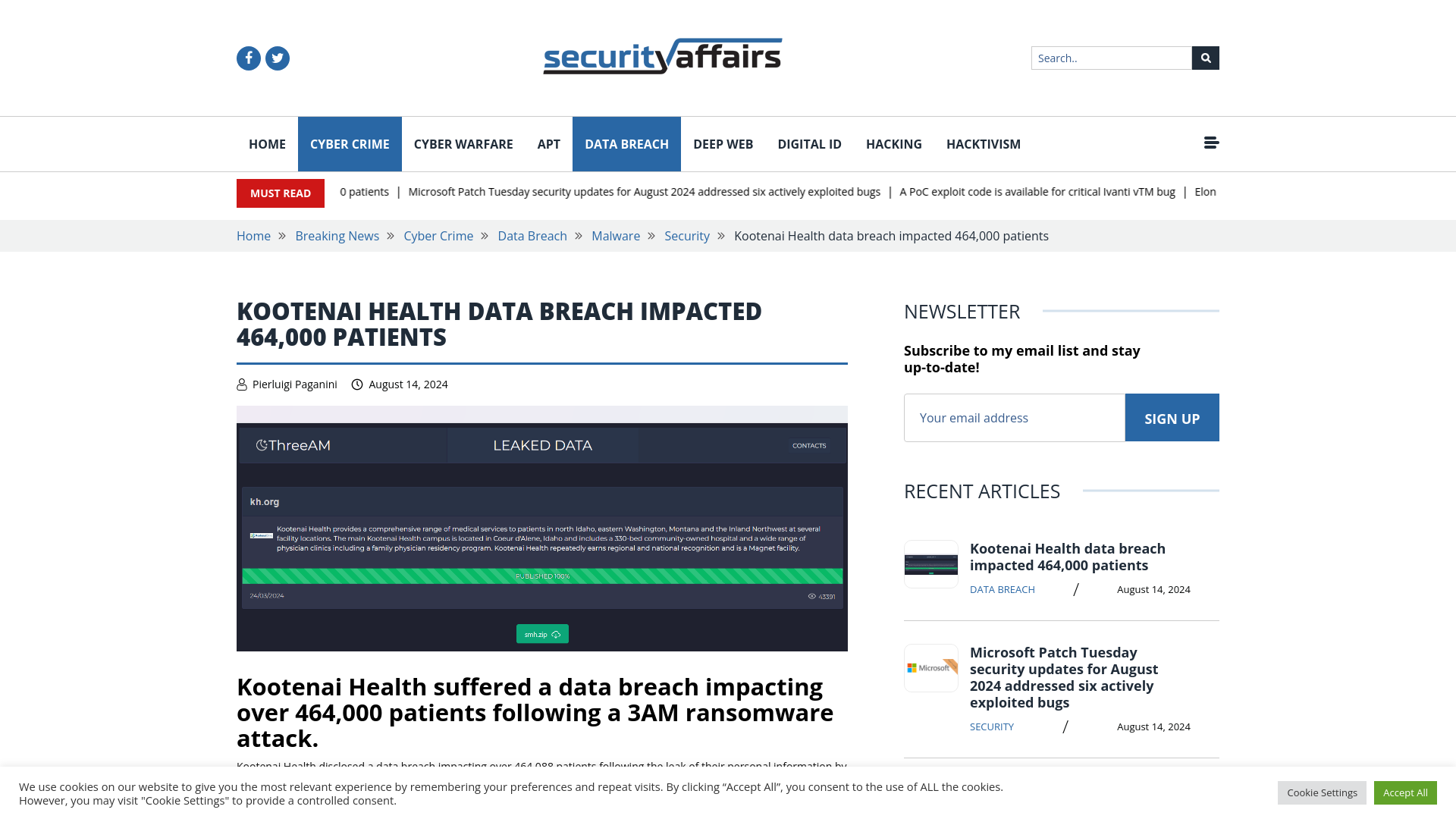
Task: Select the CYBER CRIME navigation tab
Action: [349, 143]
